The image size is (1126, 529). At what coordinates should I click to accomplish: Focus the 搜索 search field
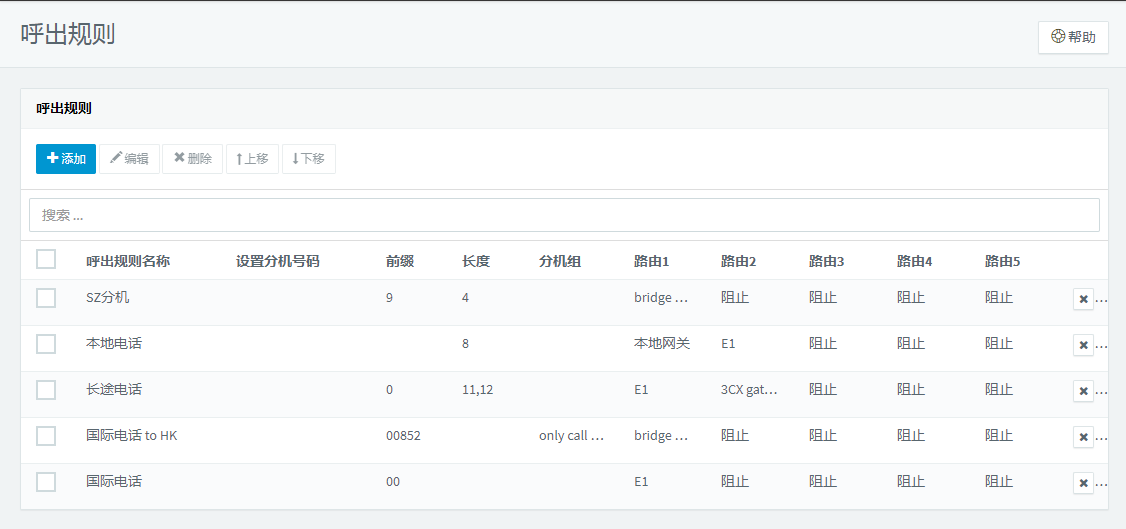[x=564, y=215]
